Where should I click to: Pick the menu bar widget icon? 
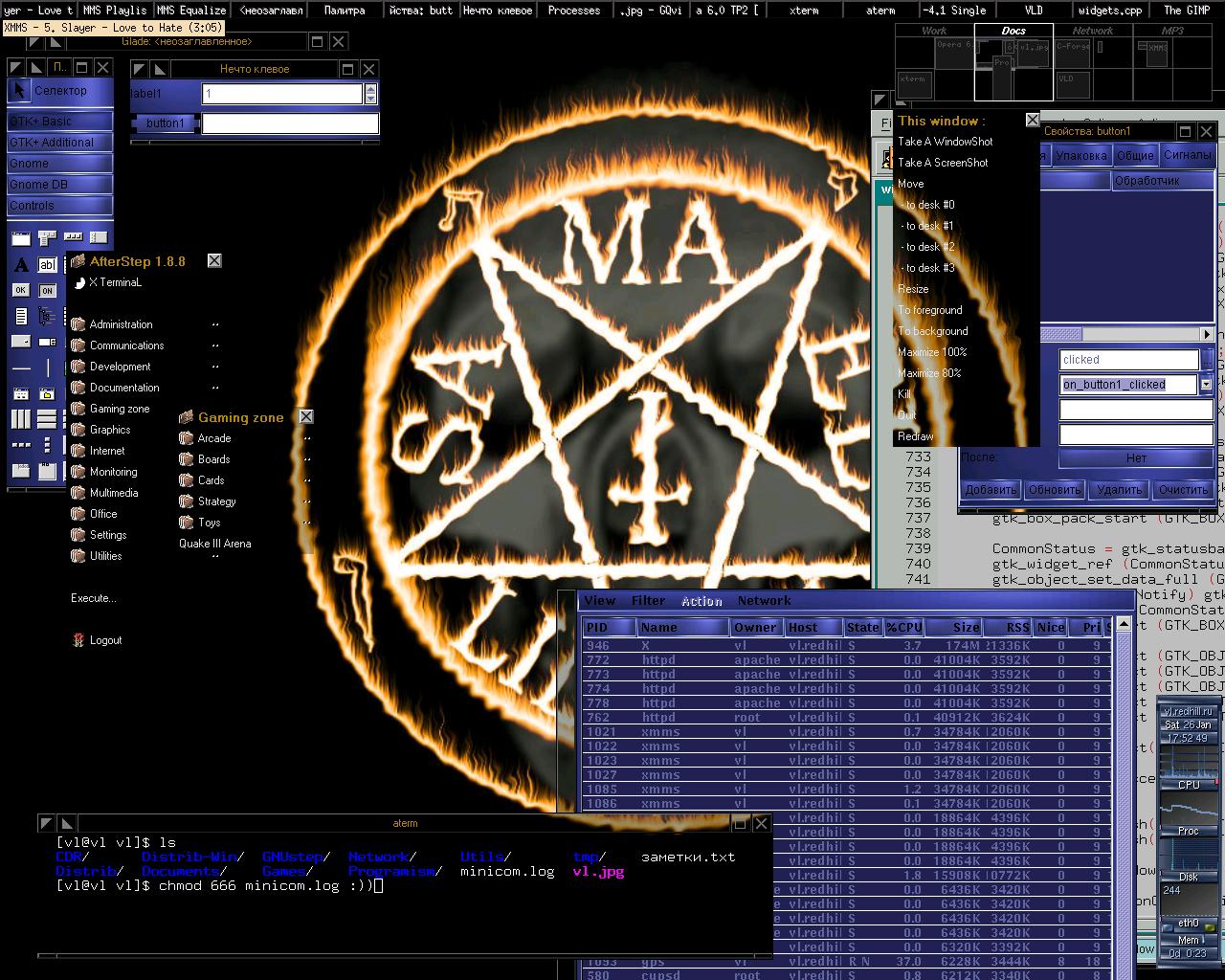pos(47,237)
